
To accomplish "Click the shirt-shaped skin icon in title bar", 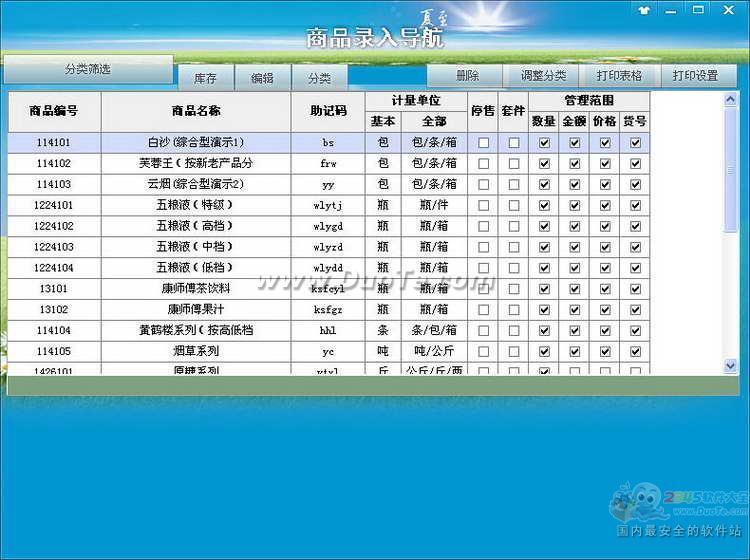I will coord(644,10).
